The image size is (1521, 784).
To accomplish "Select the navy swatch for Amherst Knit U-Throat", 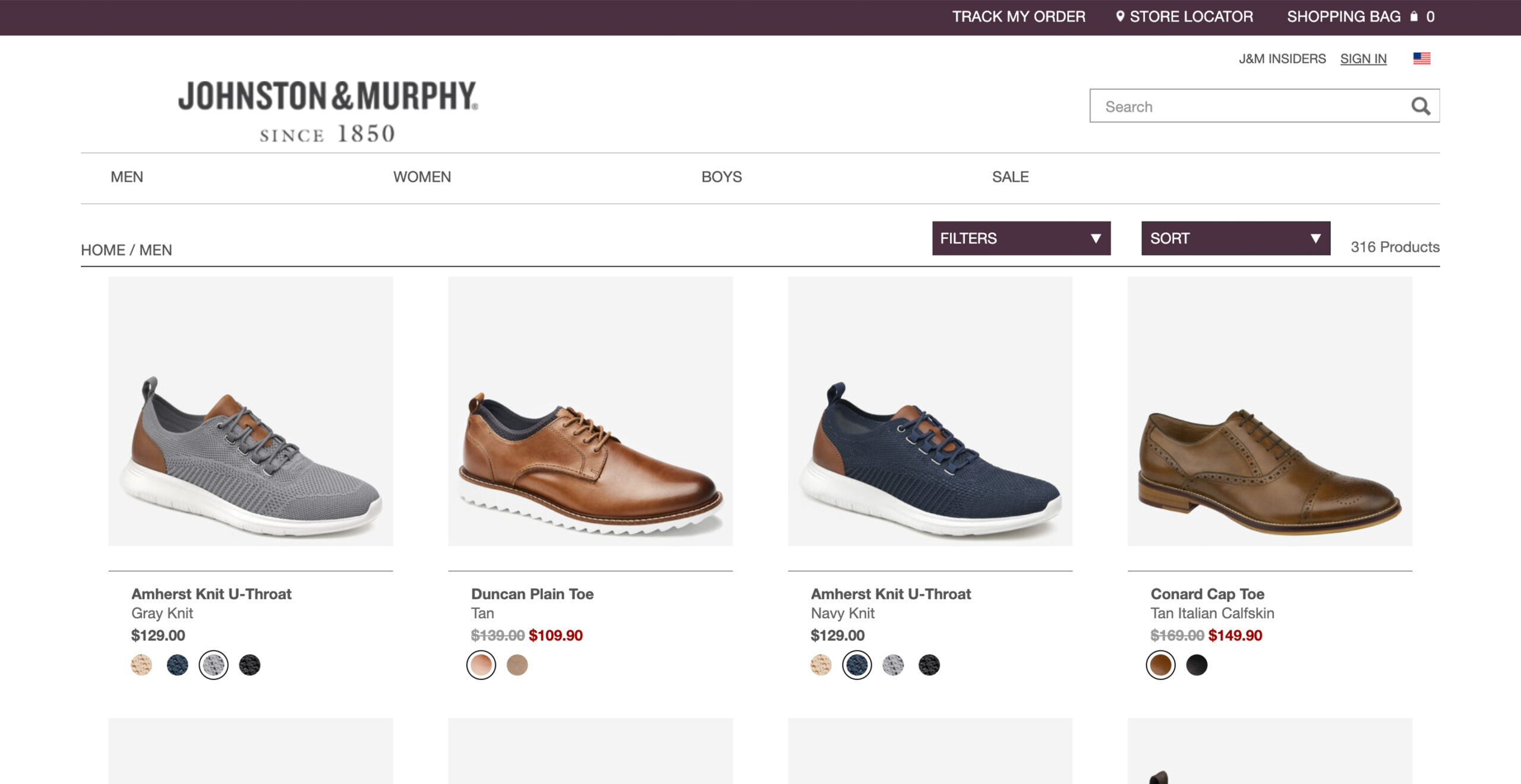I will point(177,666).
